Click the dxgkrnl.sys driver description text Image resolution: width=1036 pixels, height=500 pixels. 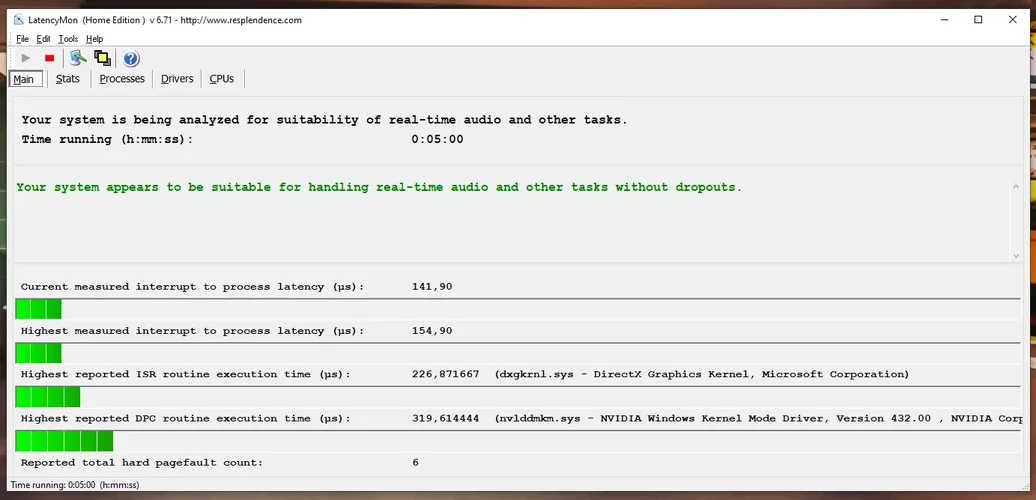click(x=702, y=375)
